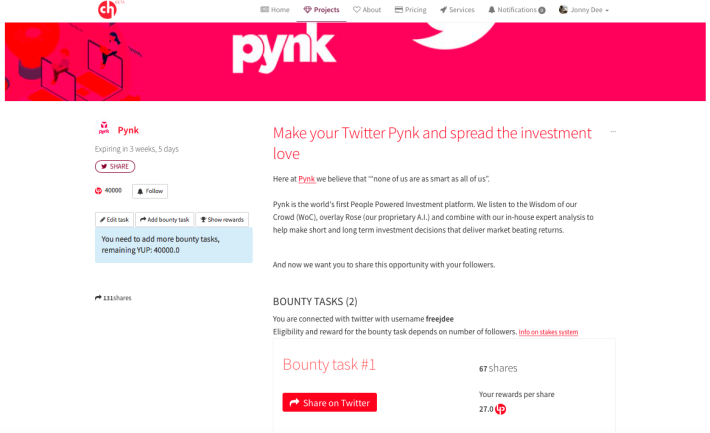Click the red Share on Twitter button
This screenshot has width=710, height=433.
coord(330,402)
